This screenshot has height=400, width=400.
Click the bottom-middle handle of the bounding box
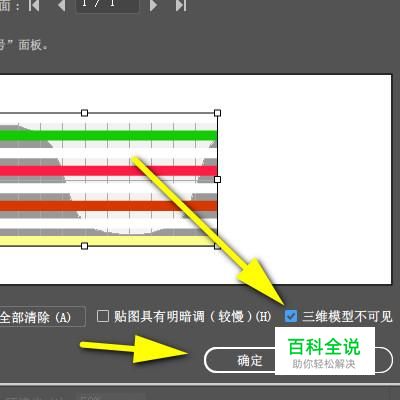pyautogui.click(x=85, y=246)
